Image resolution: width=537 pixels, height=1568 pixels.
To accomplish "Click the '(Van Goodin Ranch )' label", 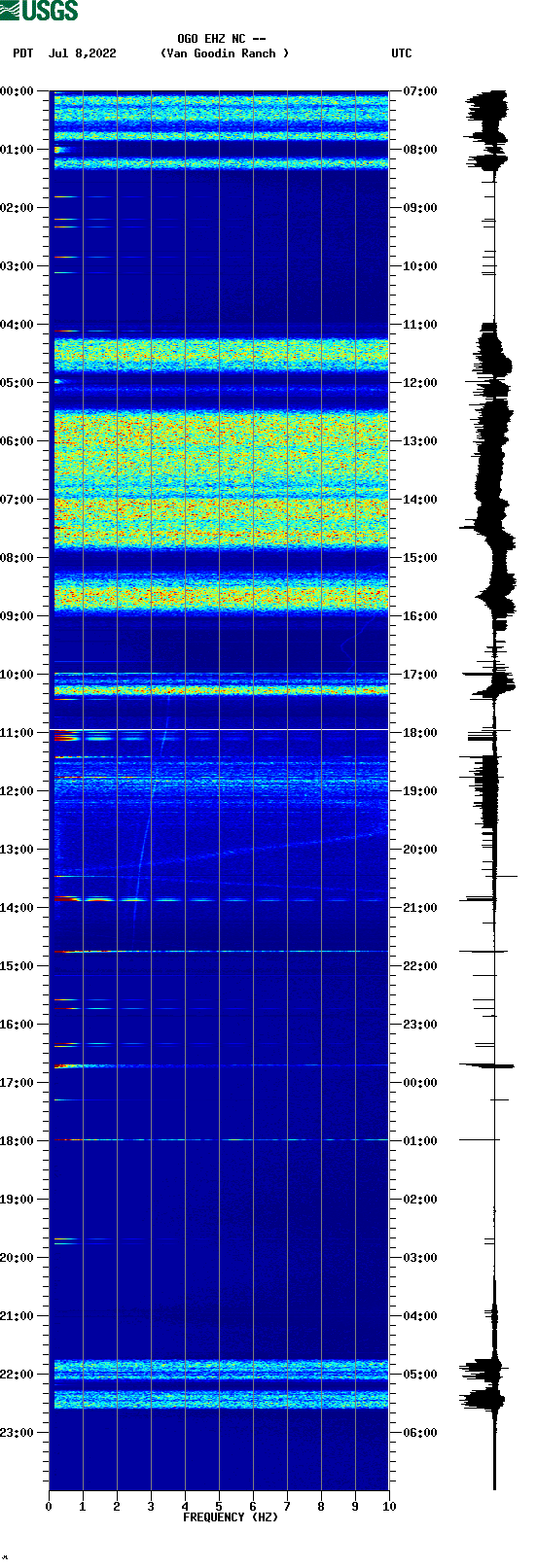I will (225, 53).
